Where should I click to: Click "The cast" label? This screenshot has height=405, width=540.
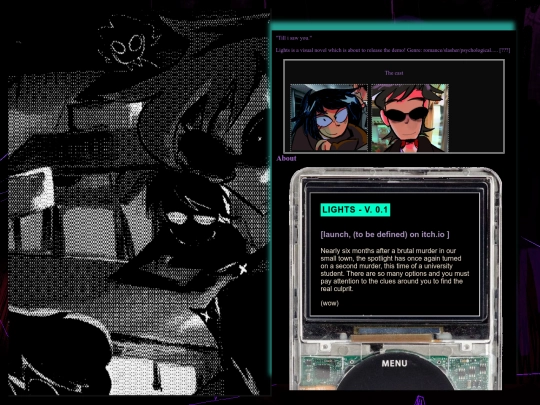pyautogui.click(x=394, y=73)
